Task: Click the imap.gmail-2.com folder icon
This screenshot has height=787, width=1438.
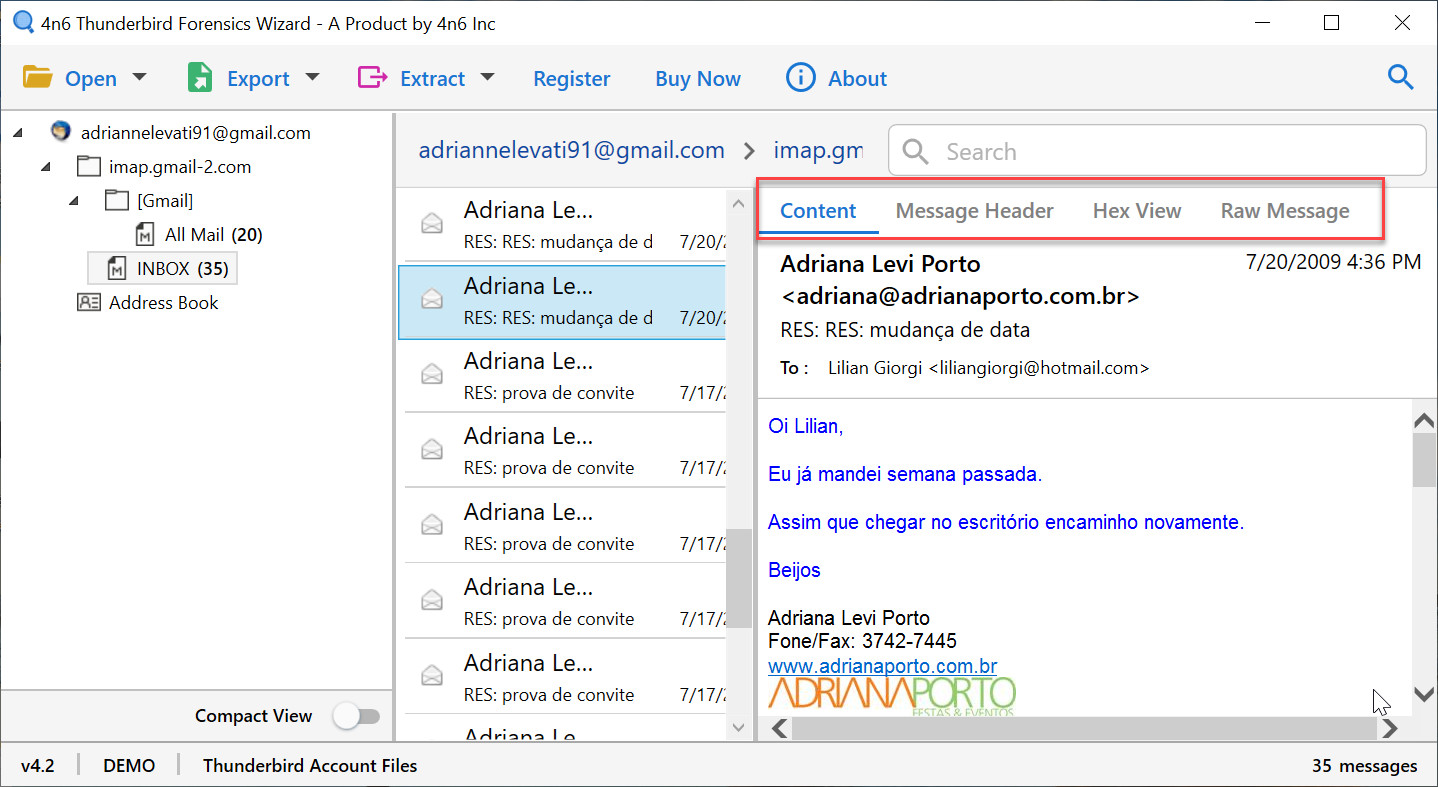Action: point(89,166)
